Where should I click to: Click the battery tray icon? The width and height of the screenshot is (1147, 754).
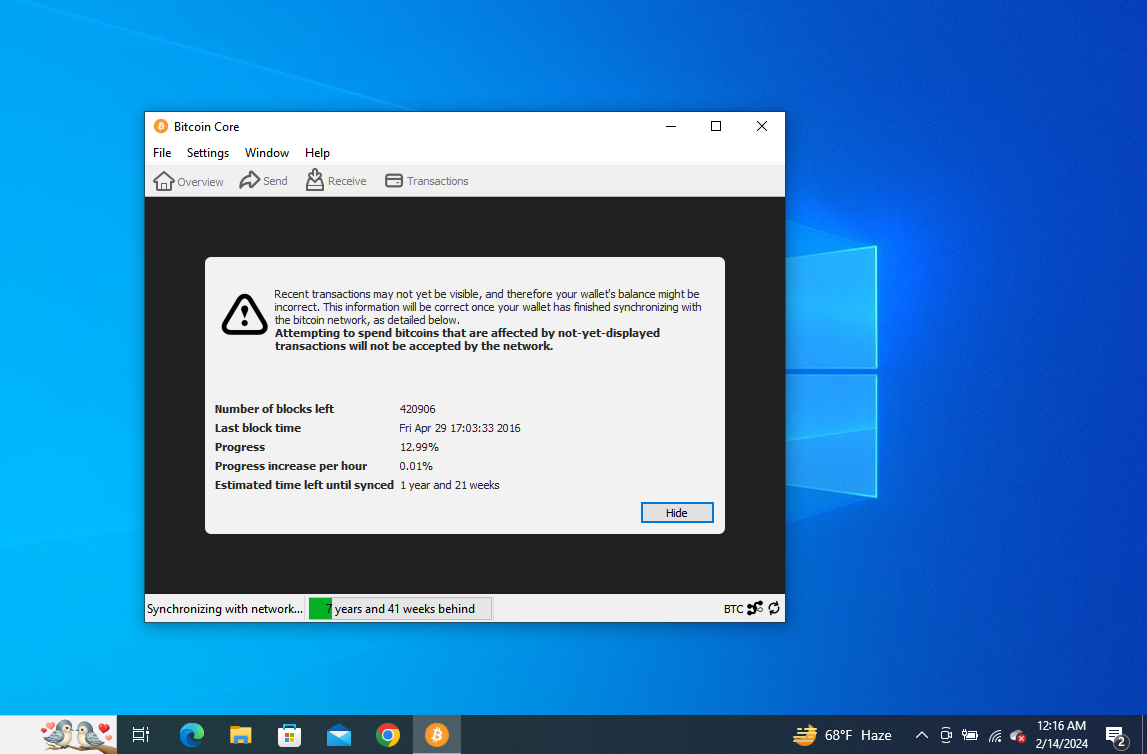[970, 735]
